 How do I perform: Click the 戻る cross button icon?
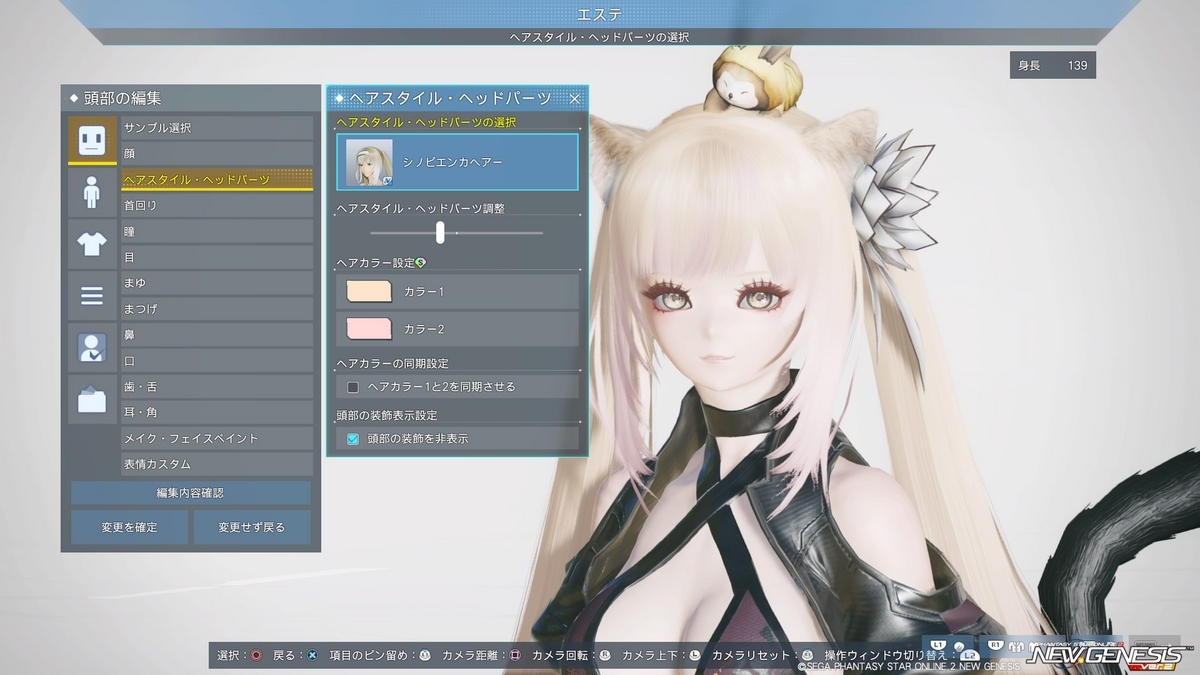coord(312,655)
